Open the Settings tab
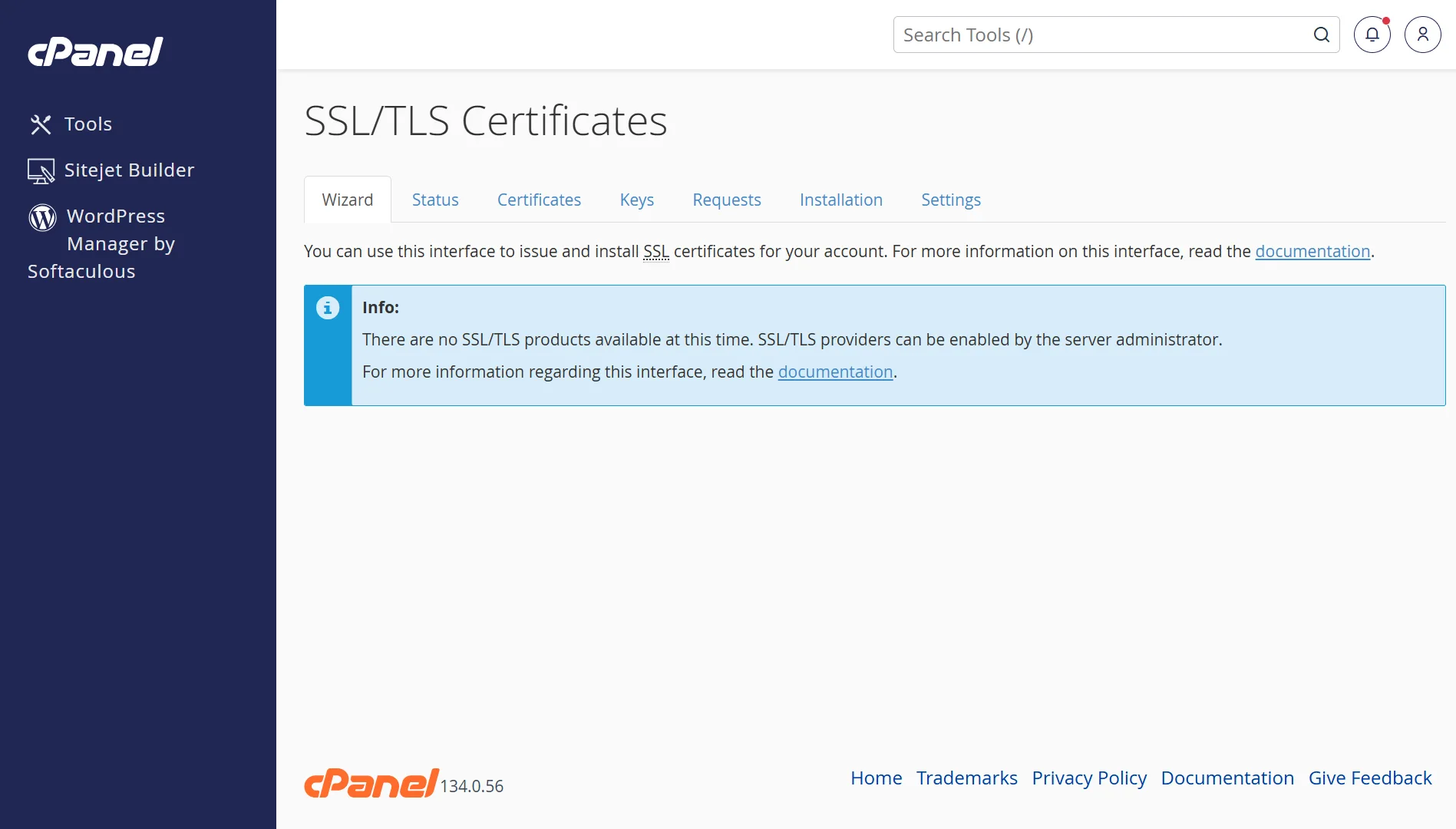Screen dimensions: 1456x829 point(951,200)
